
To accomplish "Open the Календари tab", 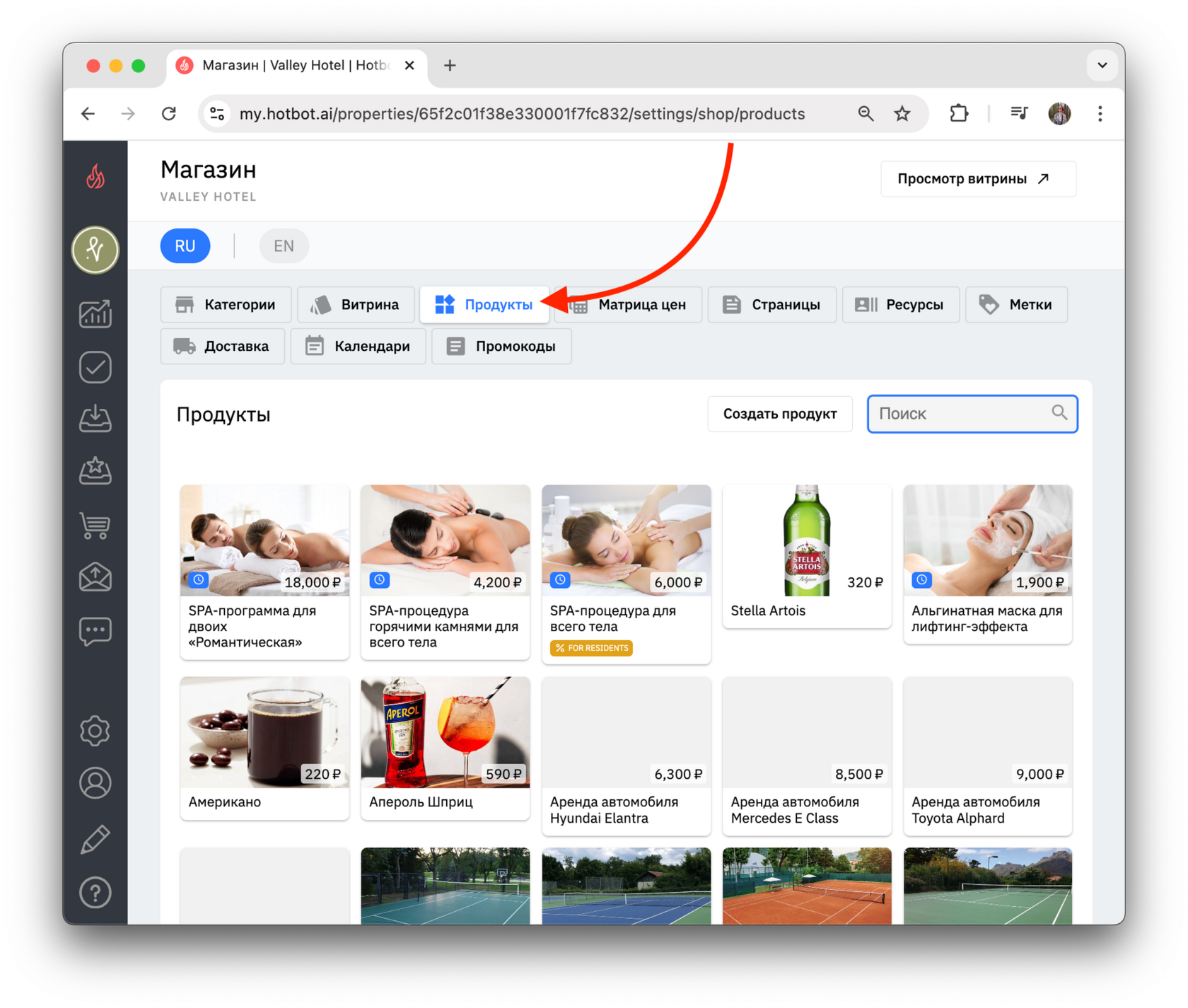I will 359,346.
